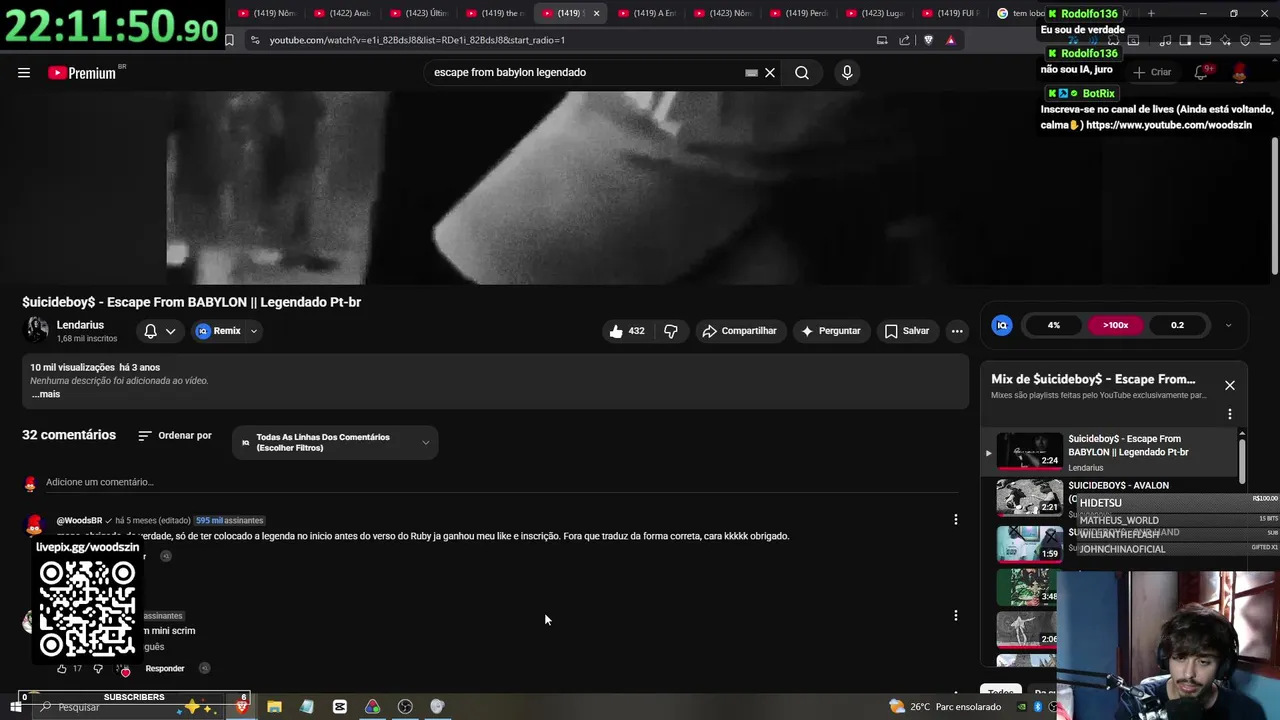Play 'Escape From BABYLON || Legendado Pt-br' from the mix

(1110, 452)
